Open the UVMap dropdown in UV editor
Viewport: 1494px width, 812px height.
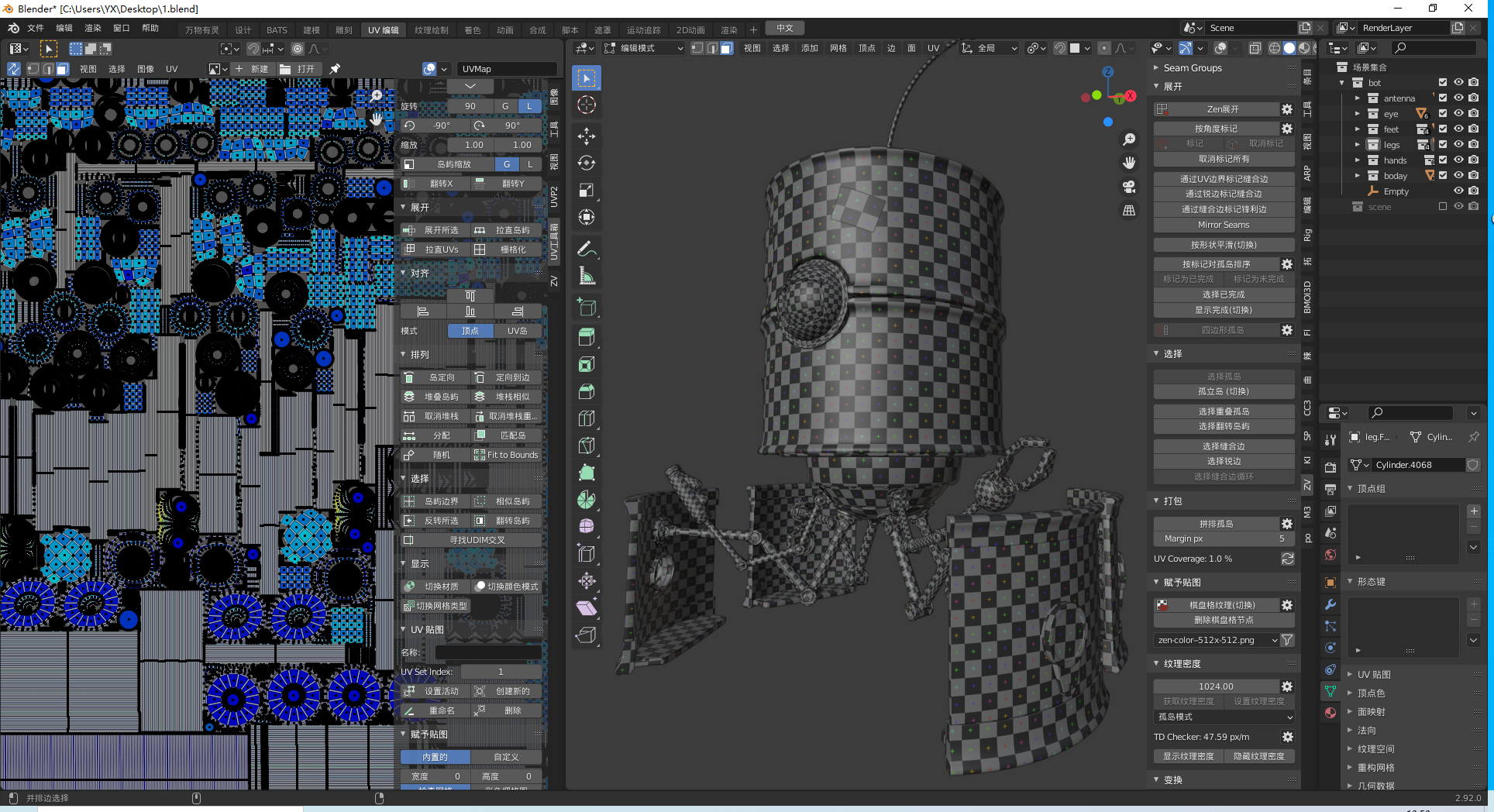506,69
